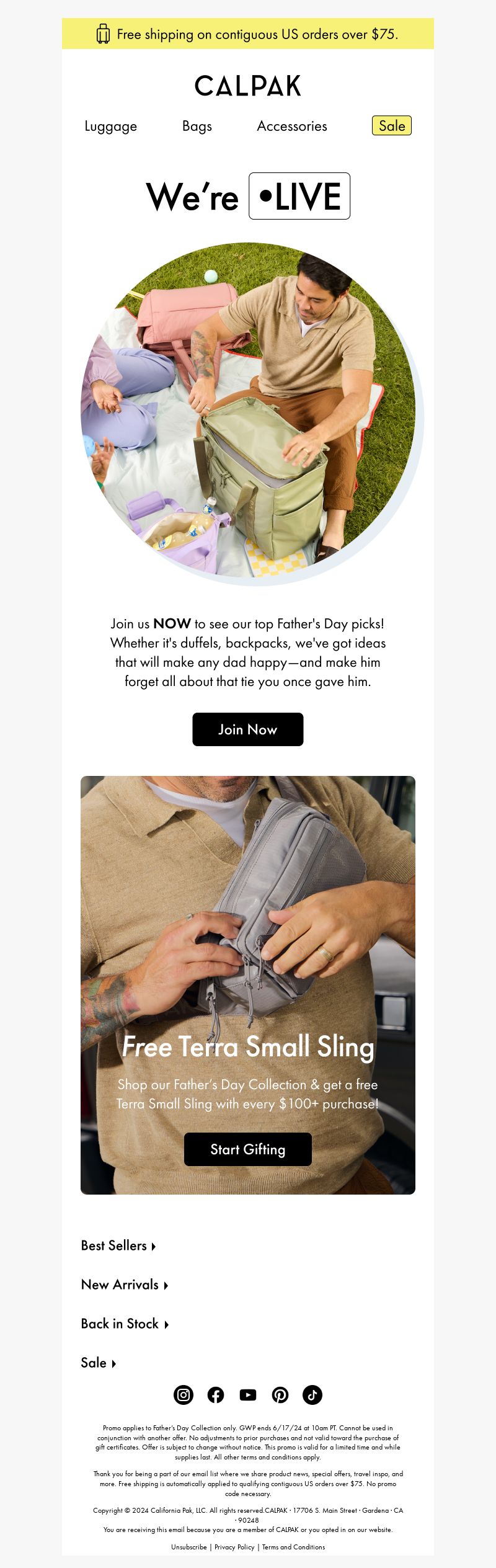Open the YouTube social icon

point(248,1395)
